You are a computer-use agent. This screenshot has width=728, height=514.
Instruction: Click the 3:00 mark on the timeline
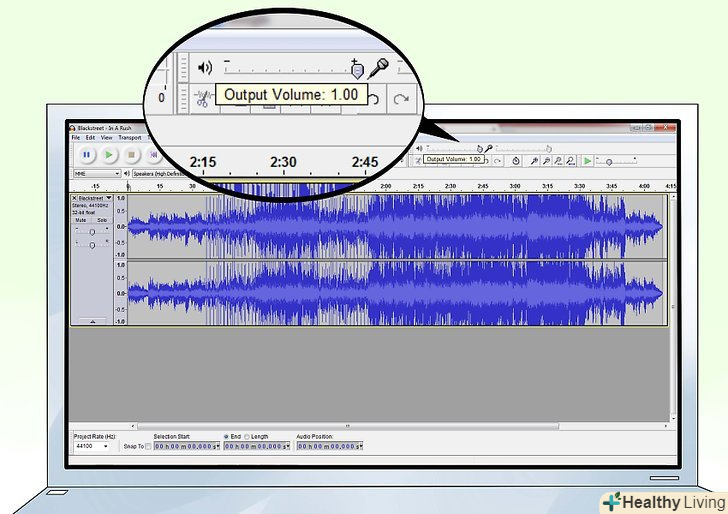(515, 186)
